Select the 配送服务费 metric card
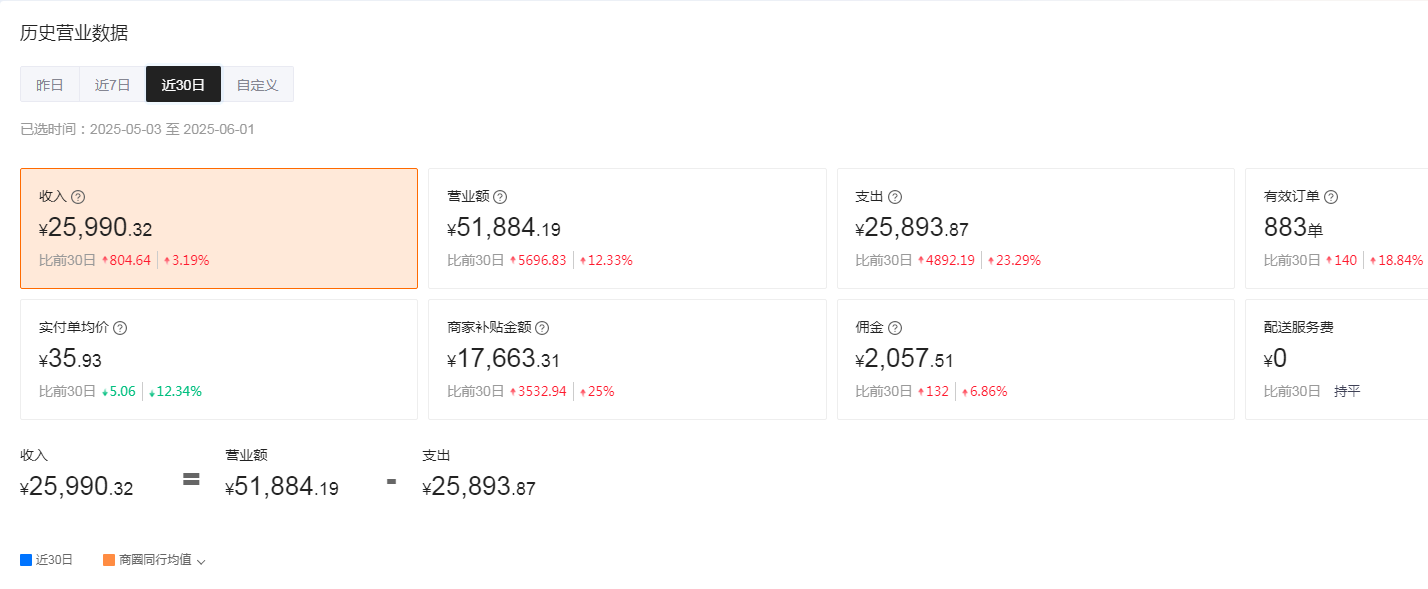The height and width of the screenshot is (589, 1428). [x=1336, y=359]
